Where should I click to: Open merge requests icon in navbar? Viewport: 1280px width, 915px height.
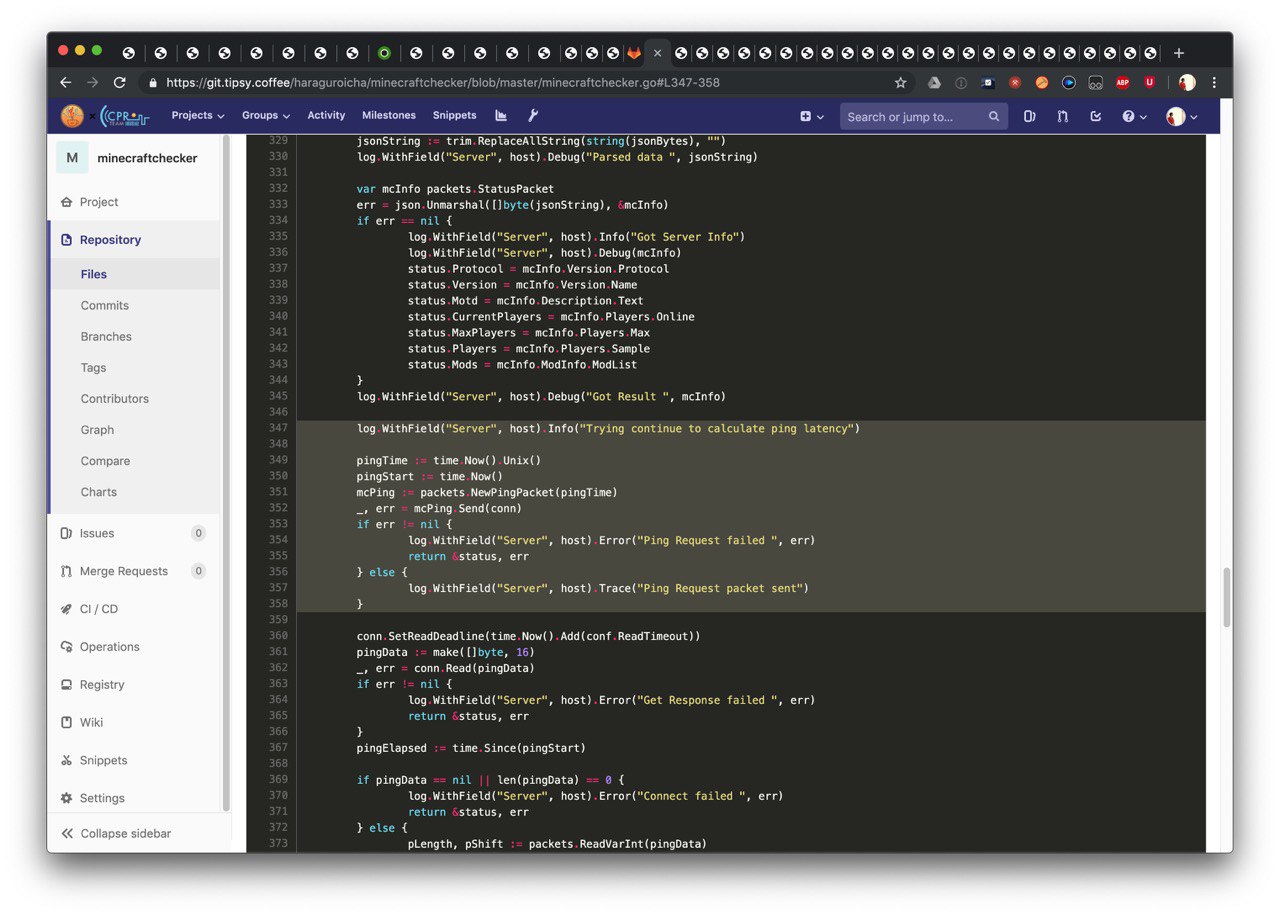[1063, 117]
